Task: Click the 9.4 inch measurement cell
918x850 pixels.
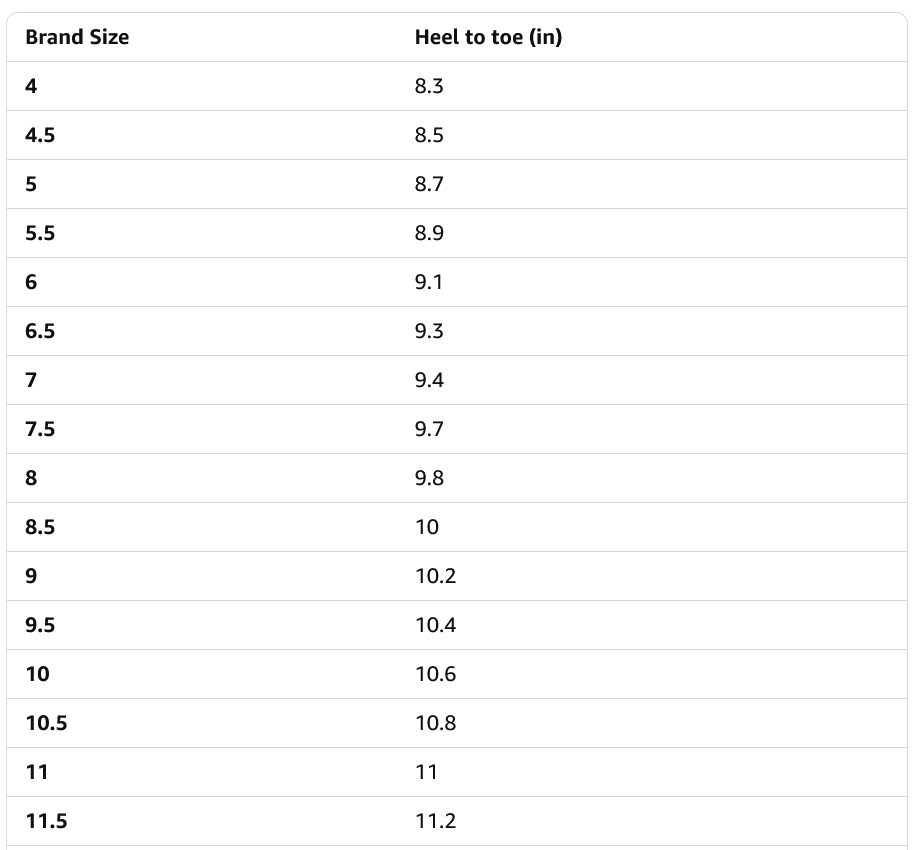Action: tap(429, 380)
